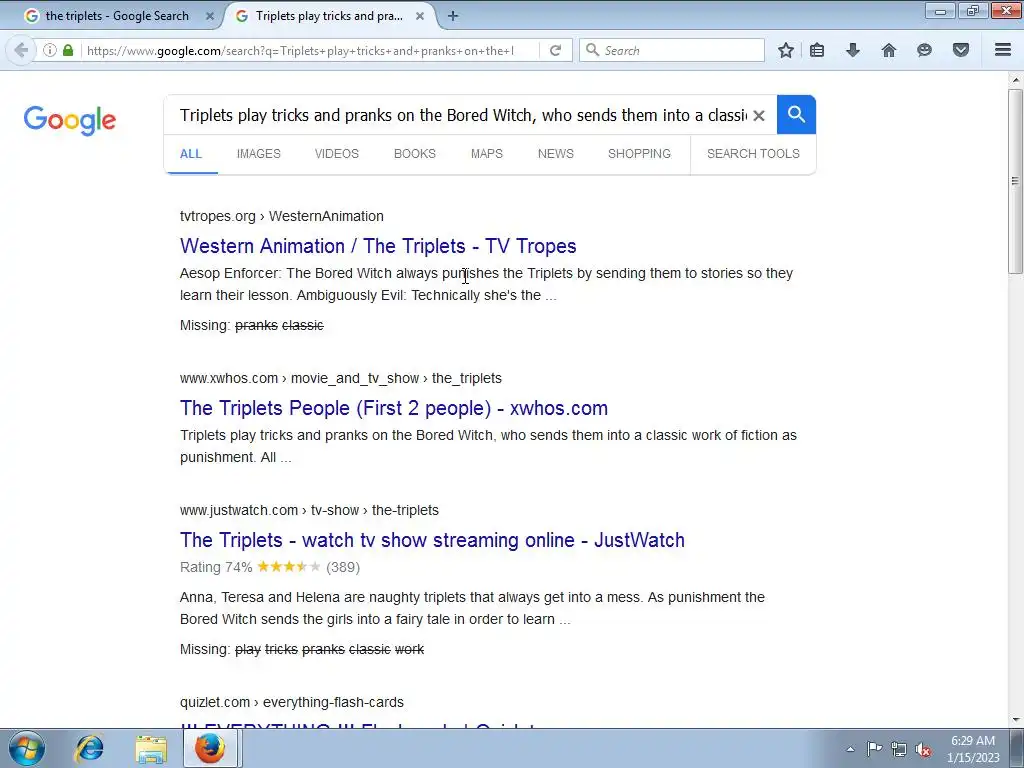Click the blue Google search magnifier button

(796, 114)
